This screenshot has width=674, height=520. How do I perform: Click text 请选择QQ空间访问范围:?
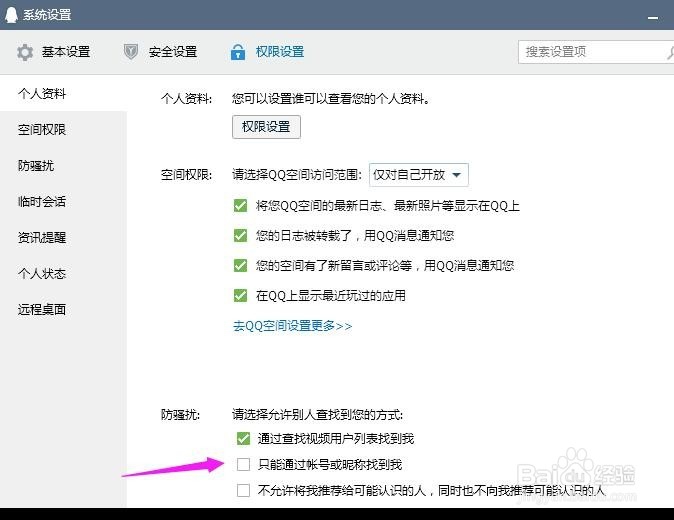[297, 174]
